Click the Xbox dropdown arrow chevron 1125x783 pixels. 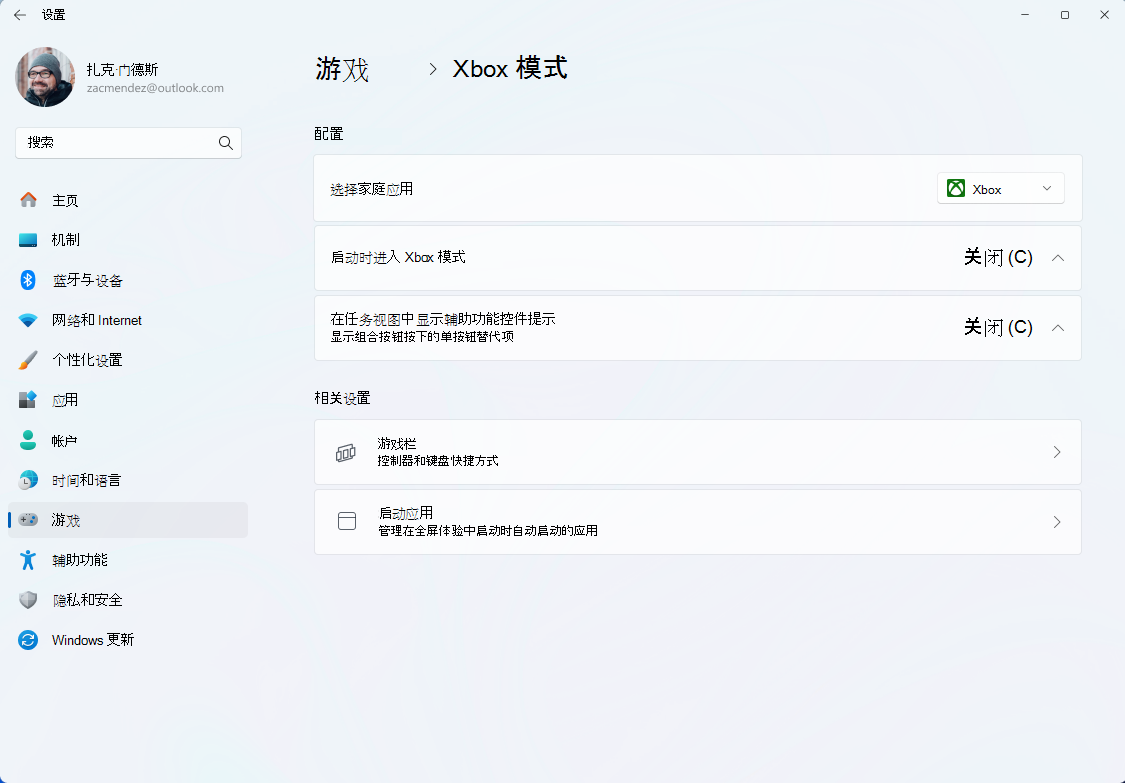point(1047,189)
